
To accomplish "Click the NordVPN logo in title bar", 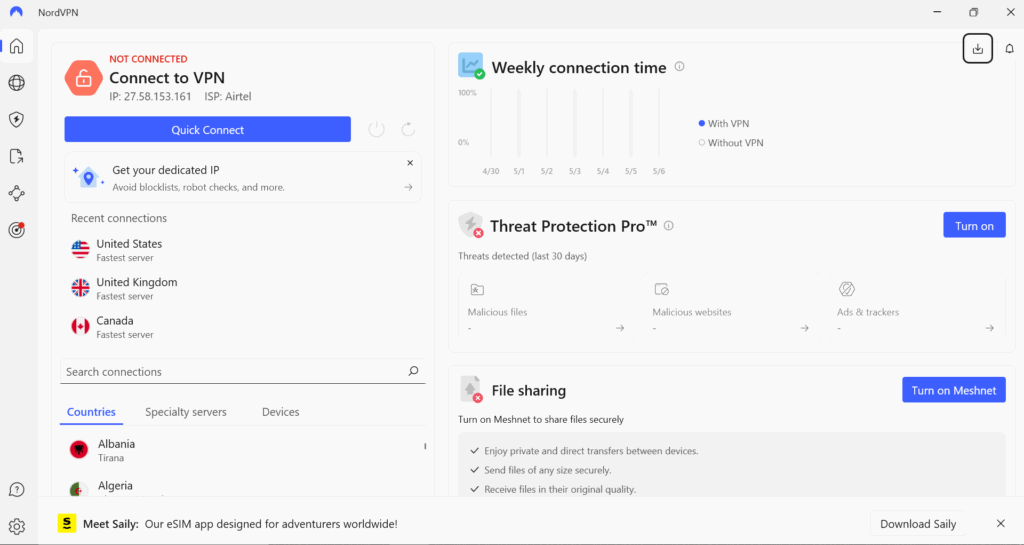I will [x=16, y=12].
